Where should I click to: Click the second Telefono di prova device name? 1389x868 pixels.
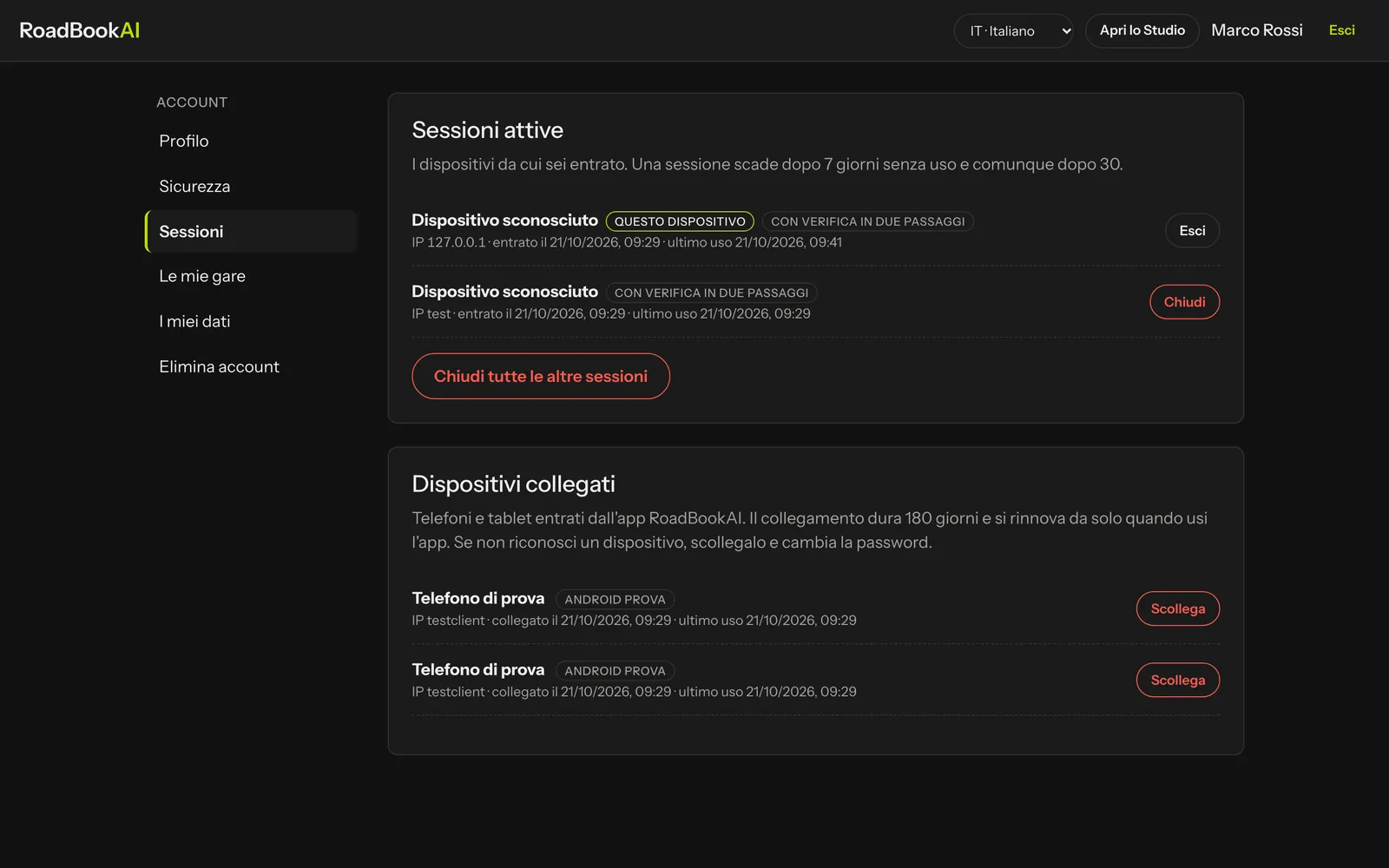click(x=478, y=669)
